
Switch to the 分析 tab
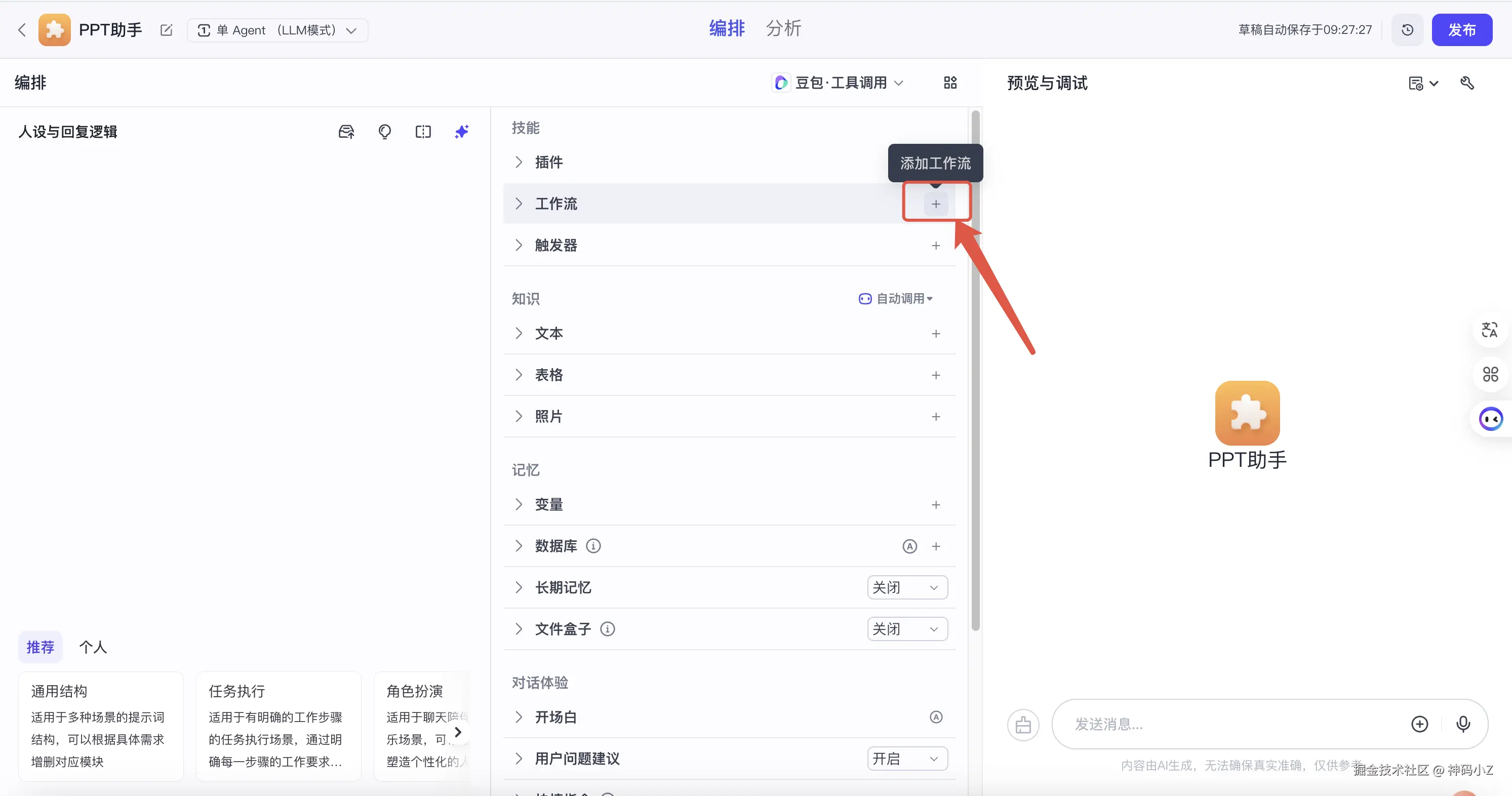(x=783, y=28)
